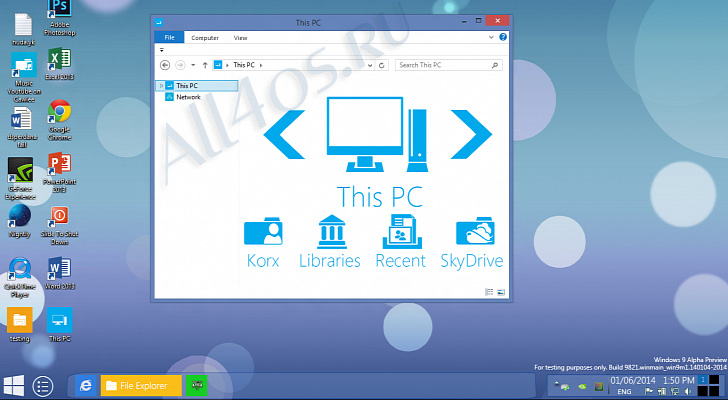Click the greyed forward navigation button

[x=180, y=65]
